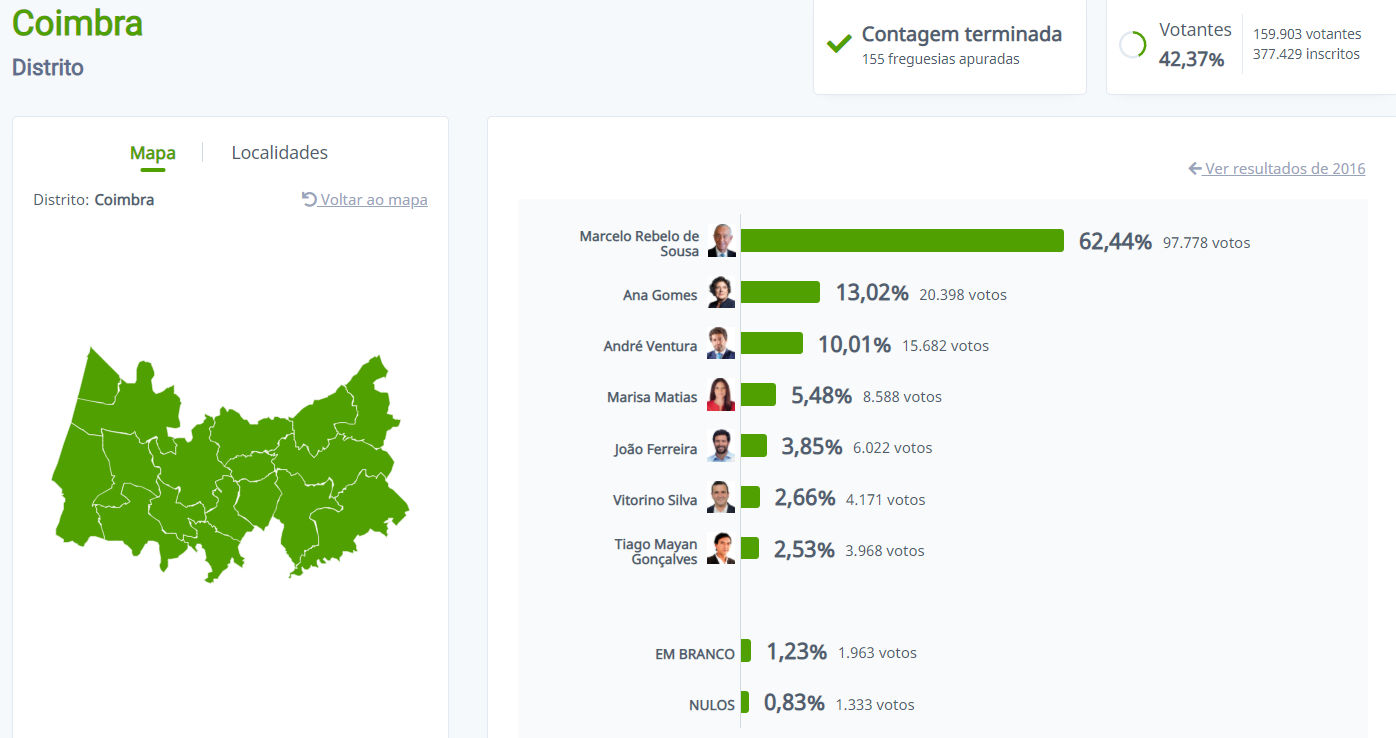Viewport: 1396px width, 738px height.
Task: Click the undo arrow icon beside Voltar ao mapa
Action: 309,199
